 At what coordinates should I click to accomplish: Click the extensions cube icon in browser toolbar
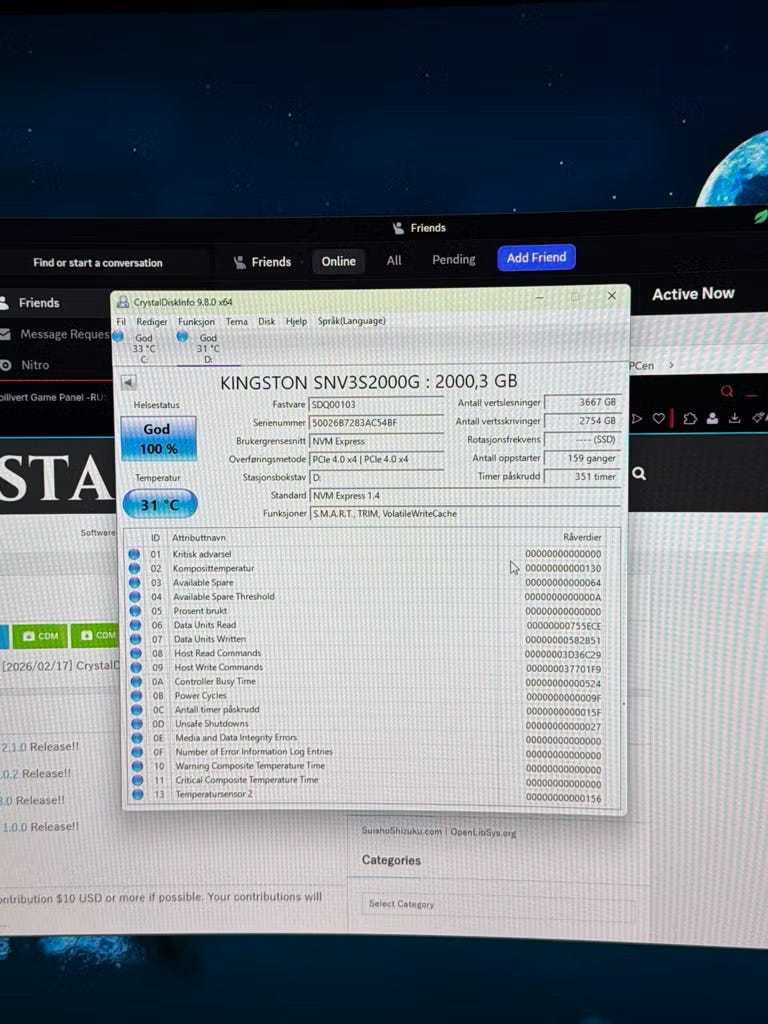690,419
